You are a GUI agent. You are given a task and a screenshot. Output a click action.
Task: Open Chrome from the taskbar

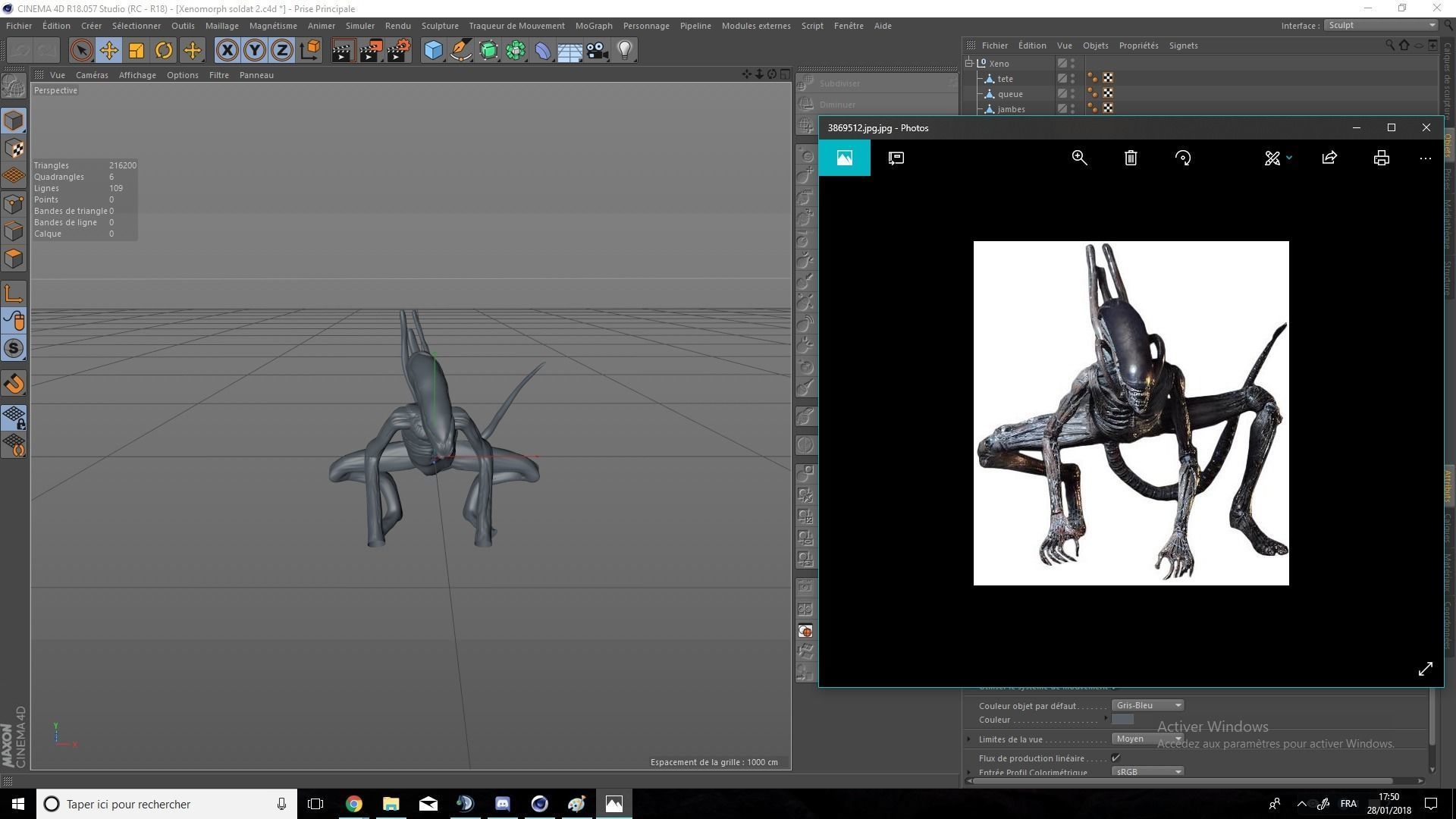point(354,804)
